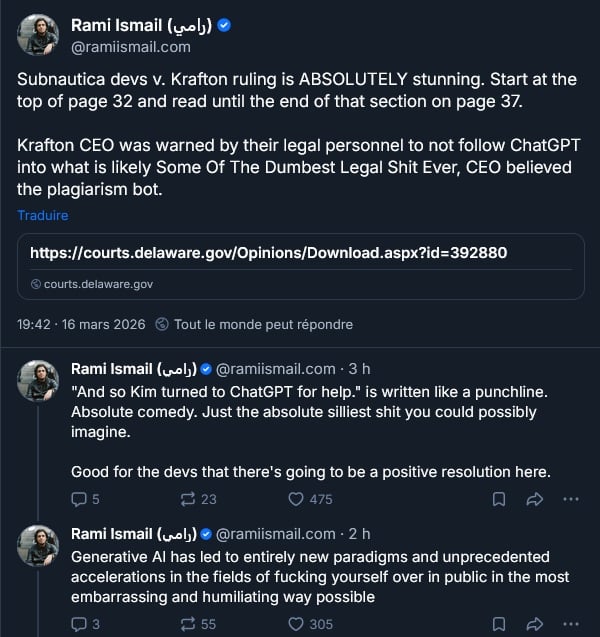Repost the Generative AI paradigms post
600x637 pixels.
(186, 624)
